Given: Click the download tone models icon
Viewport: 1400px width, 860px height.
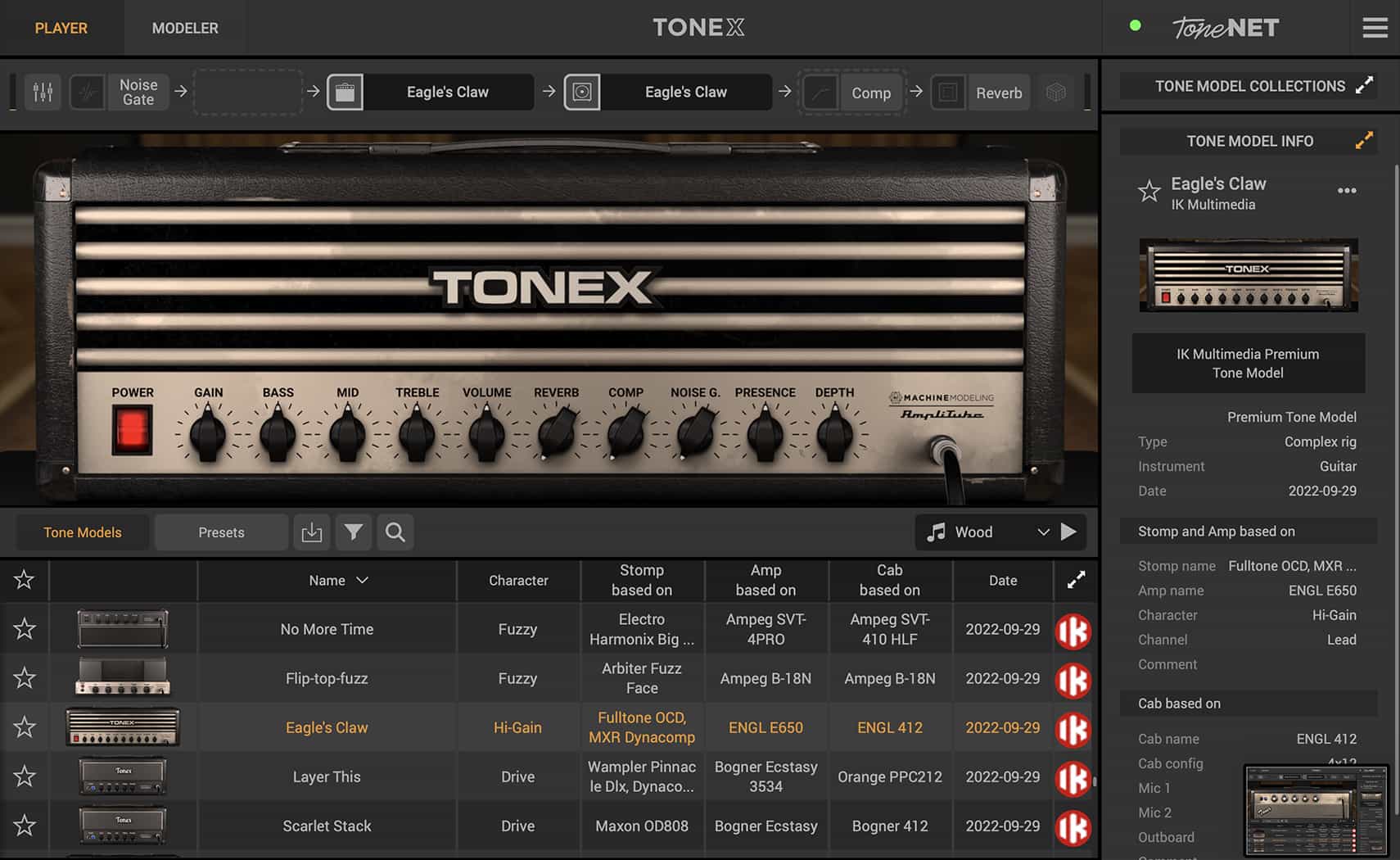Looking at the screenshot, I should (x=312, y=532).
